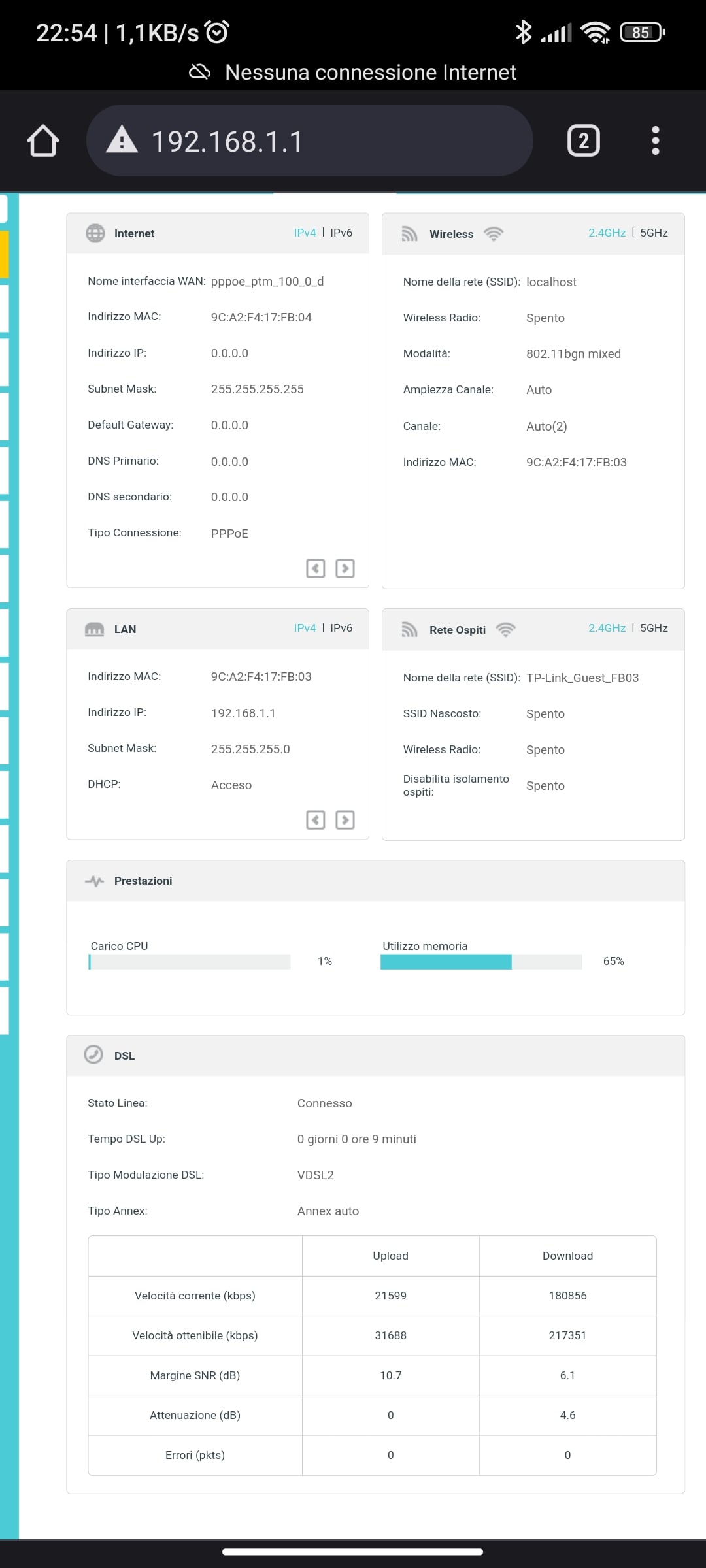Go to previous LAN entry
706x1568 pixels.
coord(316,820)
